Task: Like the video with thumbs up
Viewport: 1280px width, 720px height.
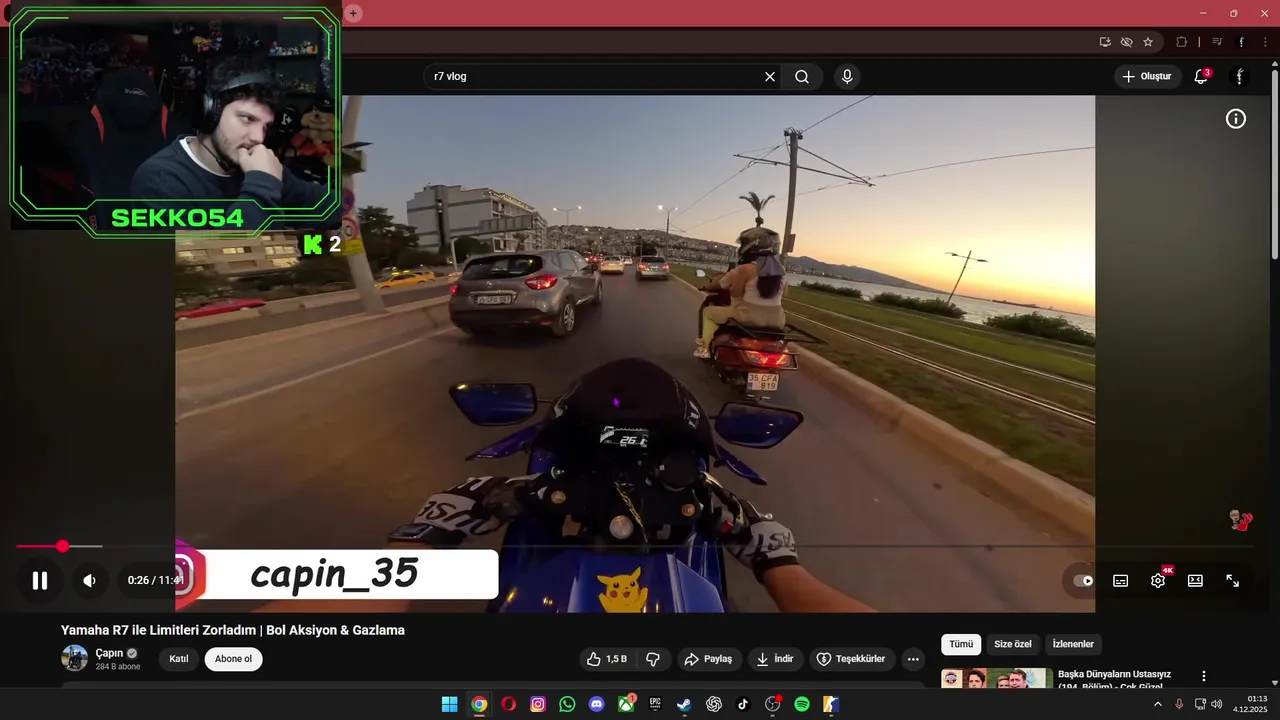Action: click(606, 659)
